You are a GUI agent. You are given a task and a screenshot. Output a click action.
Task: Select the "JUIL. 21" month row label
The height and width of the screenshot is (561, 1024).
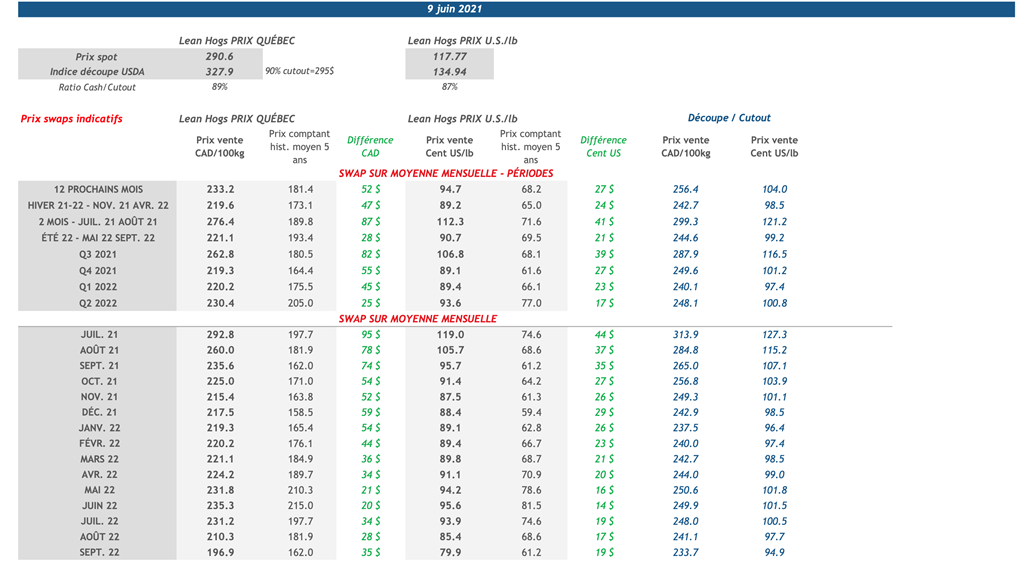click(x=98, y=335)
